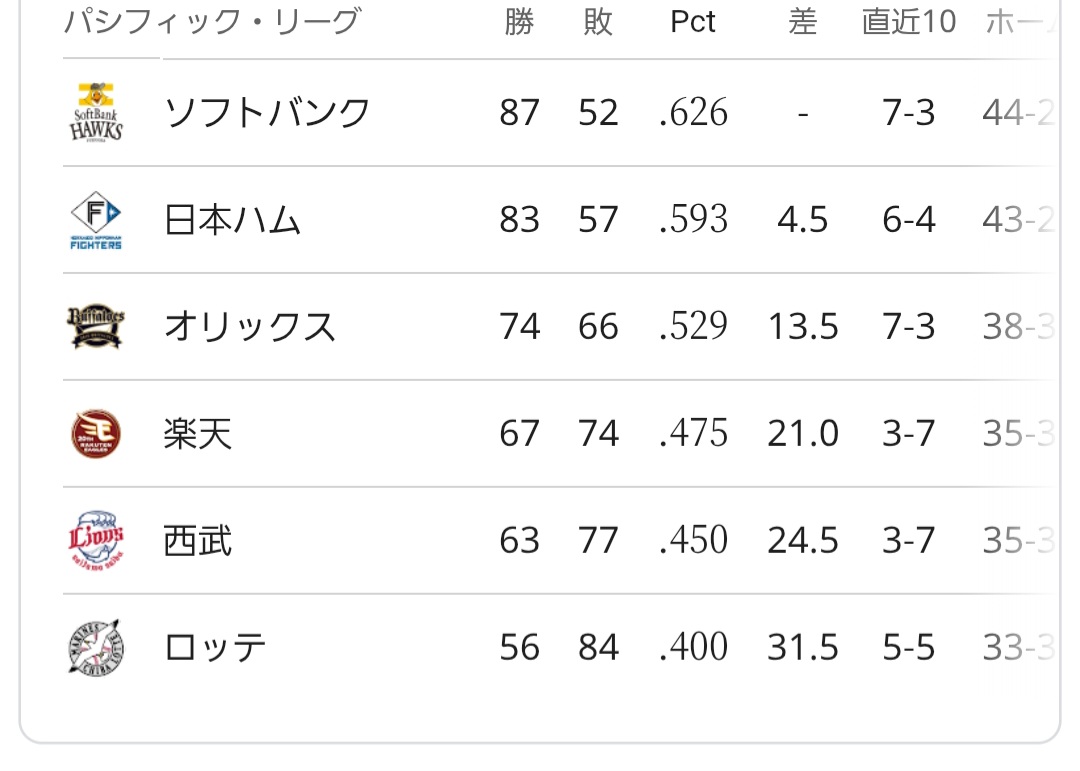This screenshot has height=771, width=1080.
Task: Click the 勝 wins column header
Action: [x=519, y=22]
